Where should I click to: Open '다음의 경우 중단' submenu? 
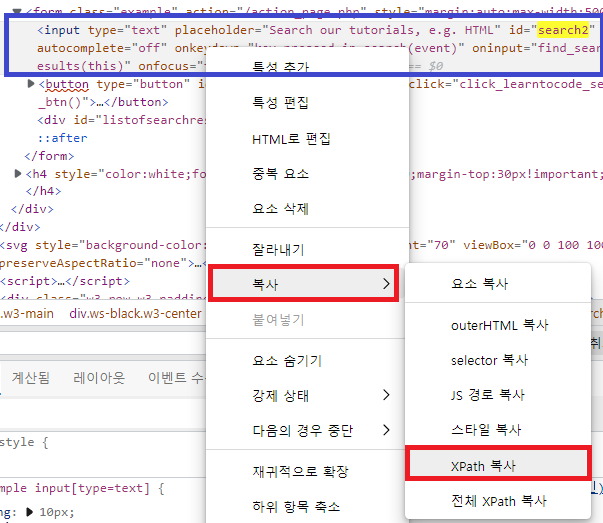pos(307,430)
